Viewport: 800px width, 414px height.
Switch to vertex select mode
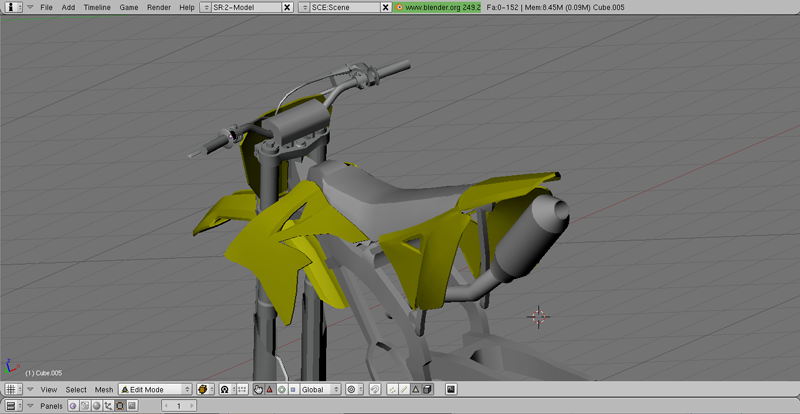(393, 389)
